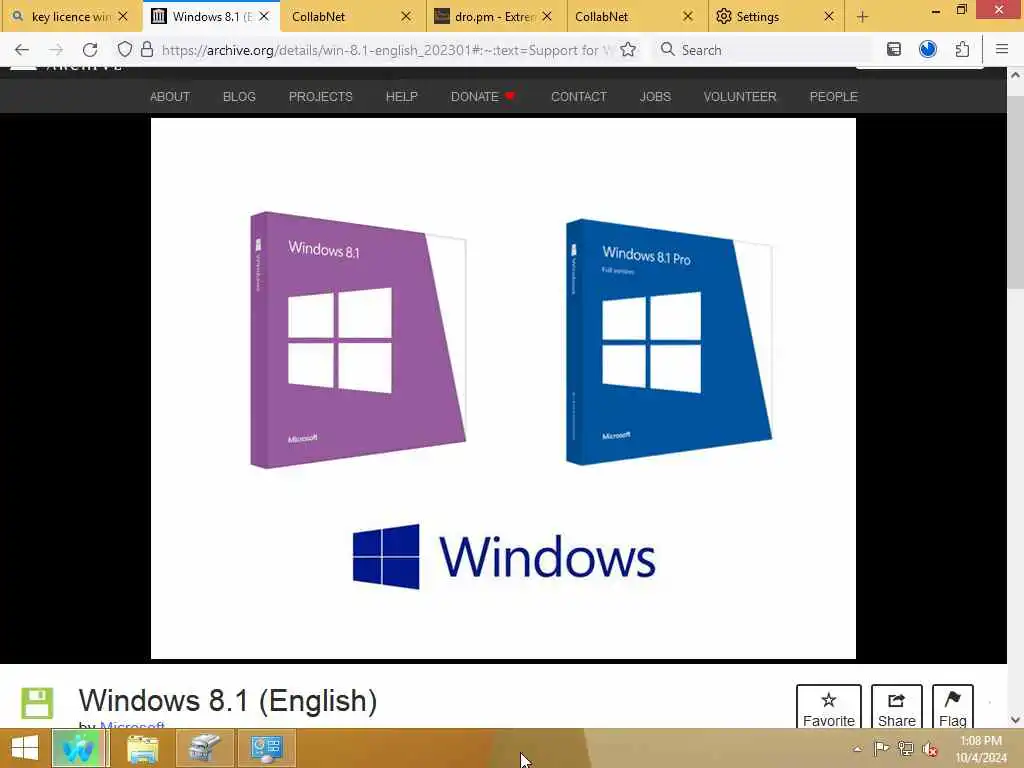
Task: Click the vertical scrollbar thumb
Action: click(x=1015, y=193)
